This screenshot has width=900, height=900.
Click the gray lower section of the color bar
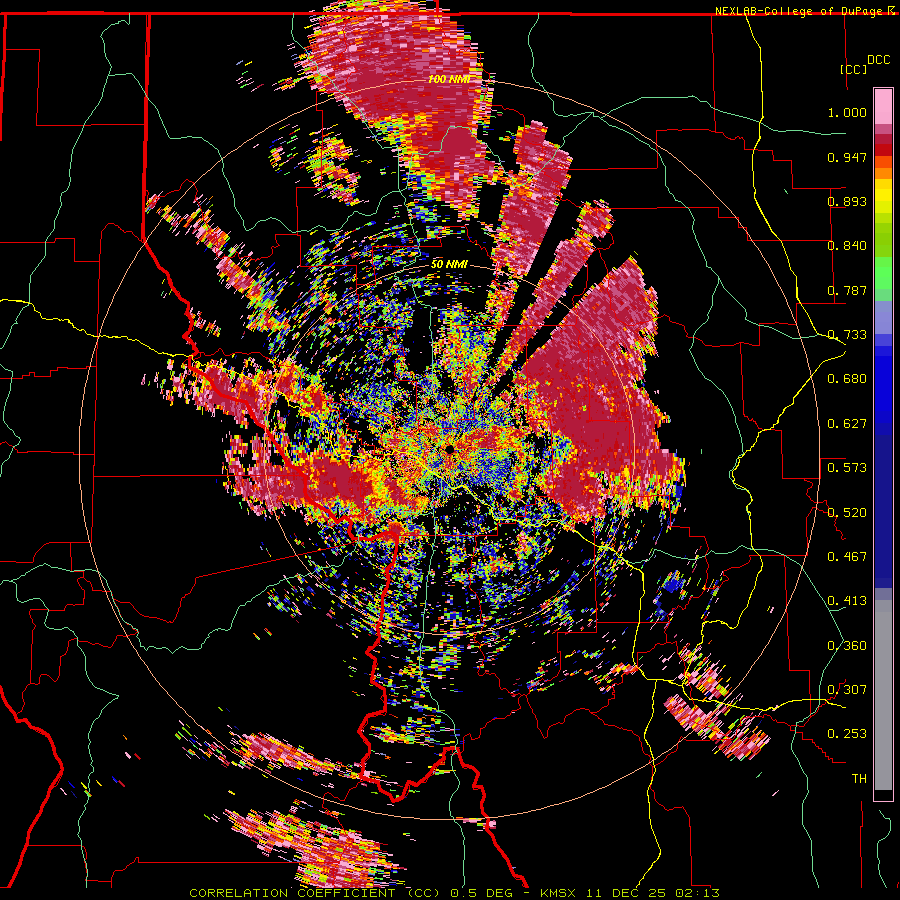coord(883,695)
